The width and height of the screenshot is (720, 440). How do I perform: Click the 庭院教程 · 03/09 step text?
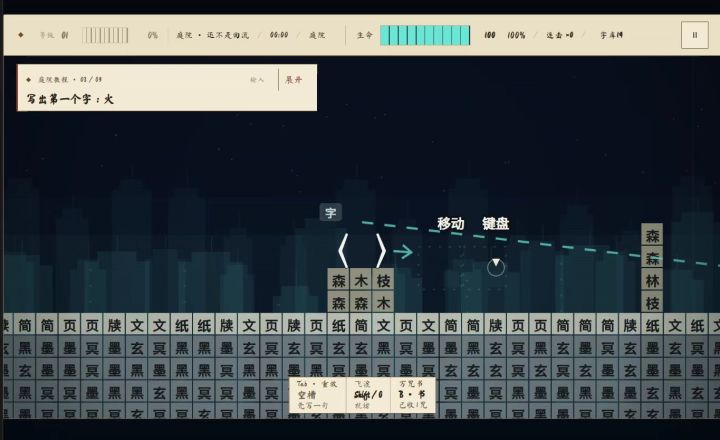(x=70, y=80)
